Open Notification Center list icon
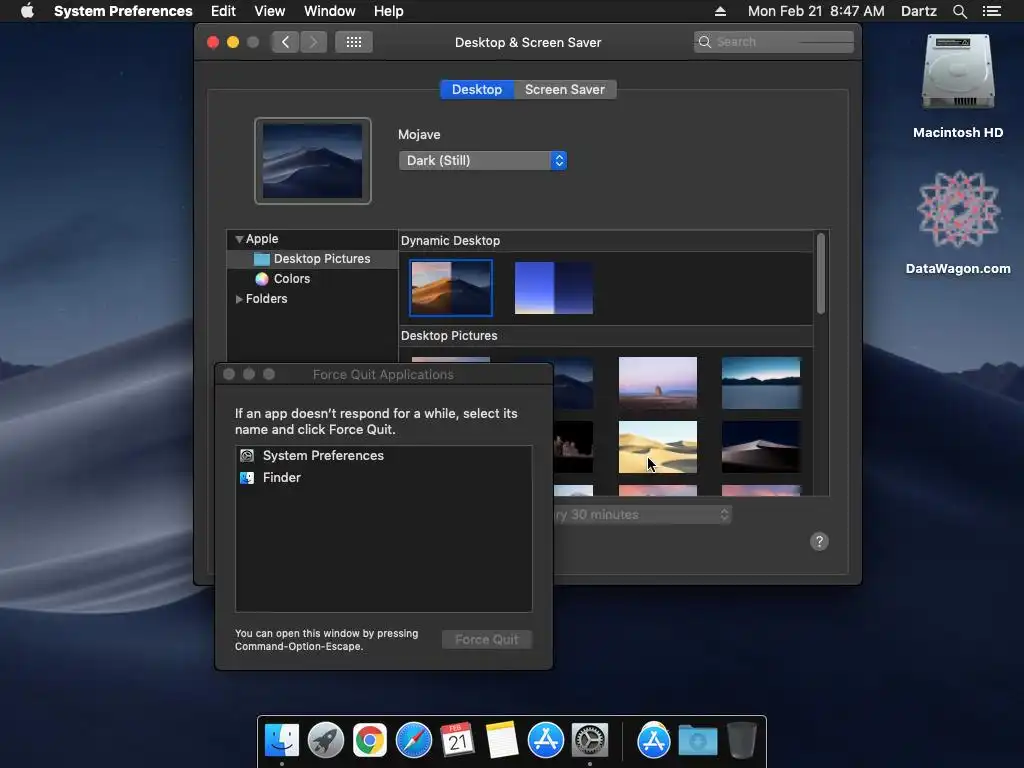 pos(991,11)
